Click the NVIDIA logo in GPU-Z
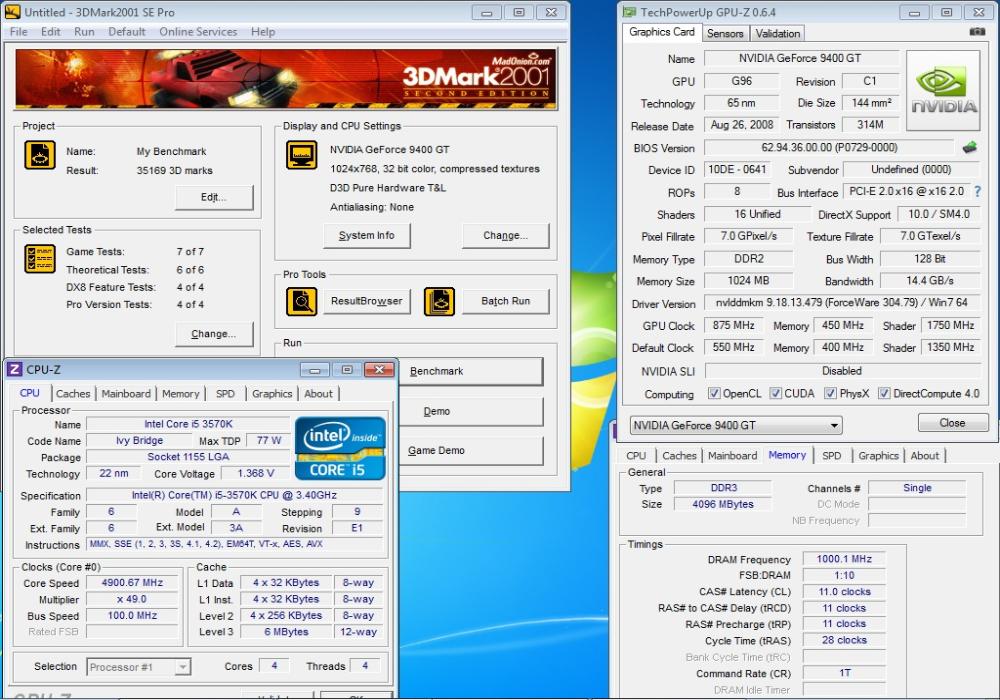Screen dimensions: 1000x700 click(943, 91)
